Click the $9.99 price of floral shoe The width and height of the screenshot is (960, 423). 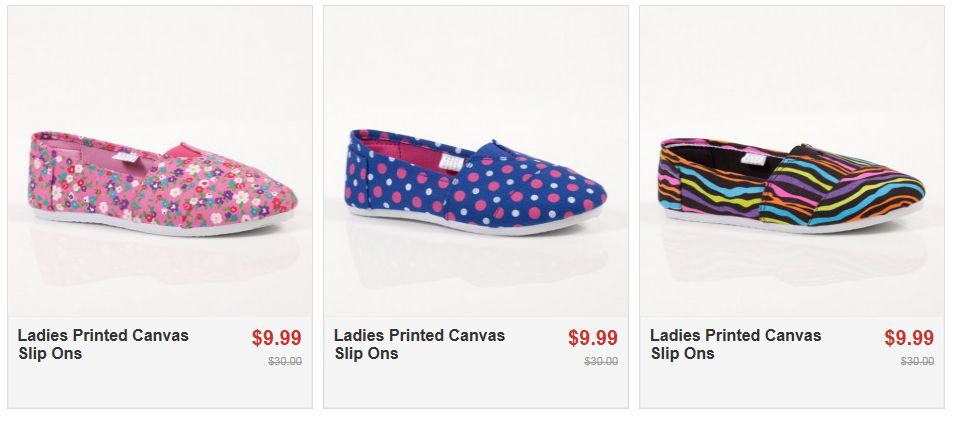pyautogui.click(x=276, y=338)
